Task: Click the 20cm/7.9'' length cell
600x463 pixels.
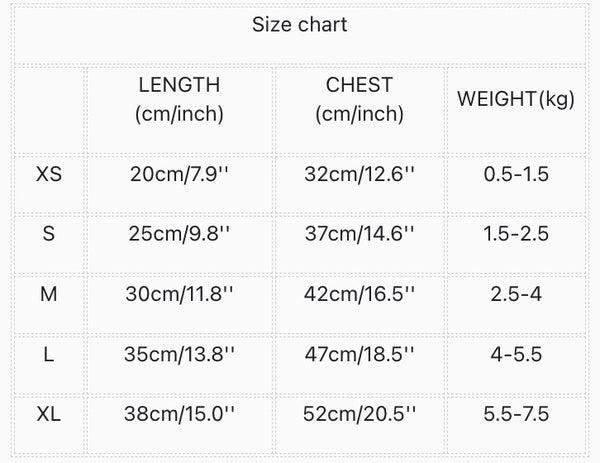Action: 180,174
